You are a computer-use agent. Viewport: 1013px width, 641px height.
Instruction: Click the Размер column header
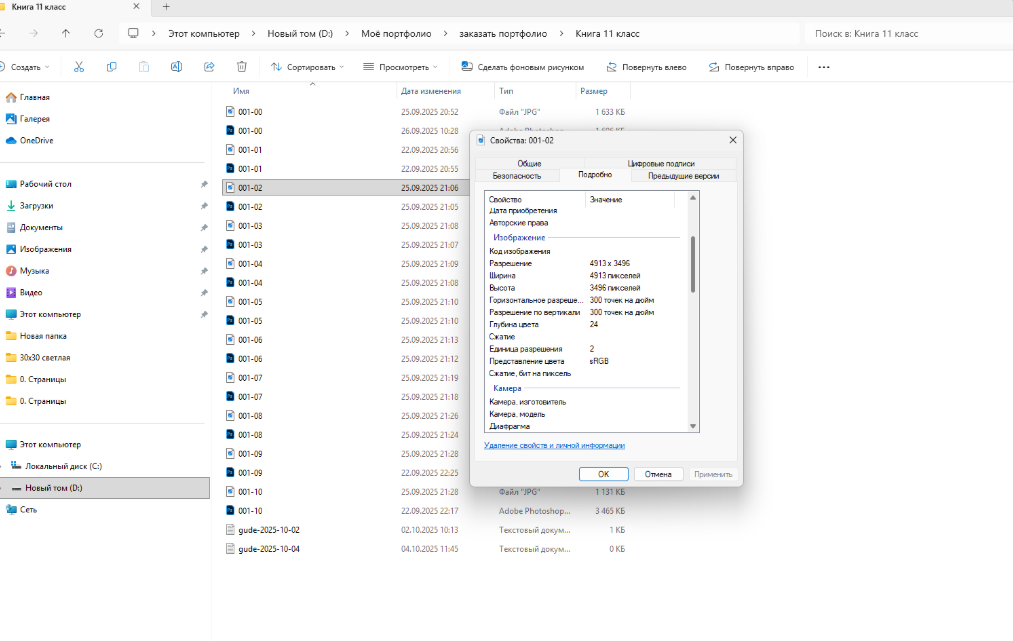coord(594,91)
